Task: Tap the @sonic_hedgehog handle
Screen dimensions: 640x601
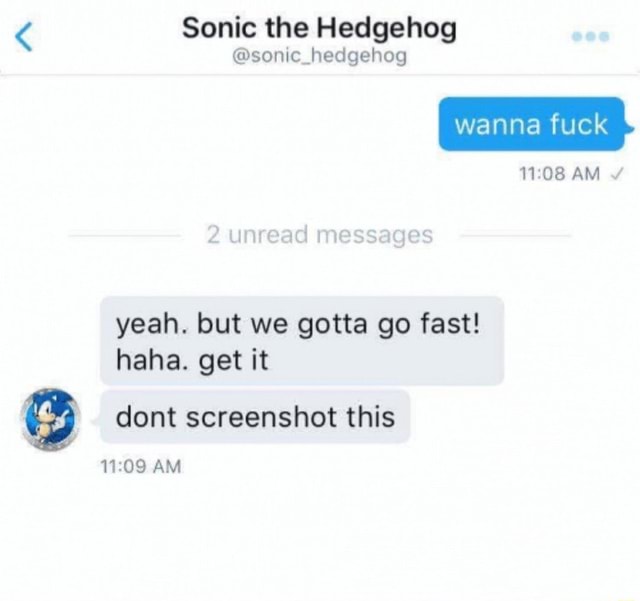Action: pos(319,56)
